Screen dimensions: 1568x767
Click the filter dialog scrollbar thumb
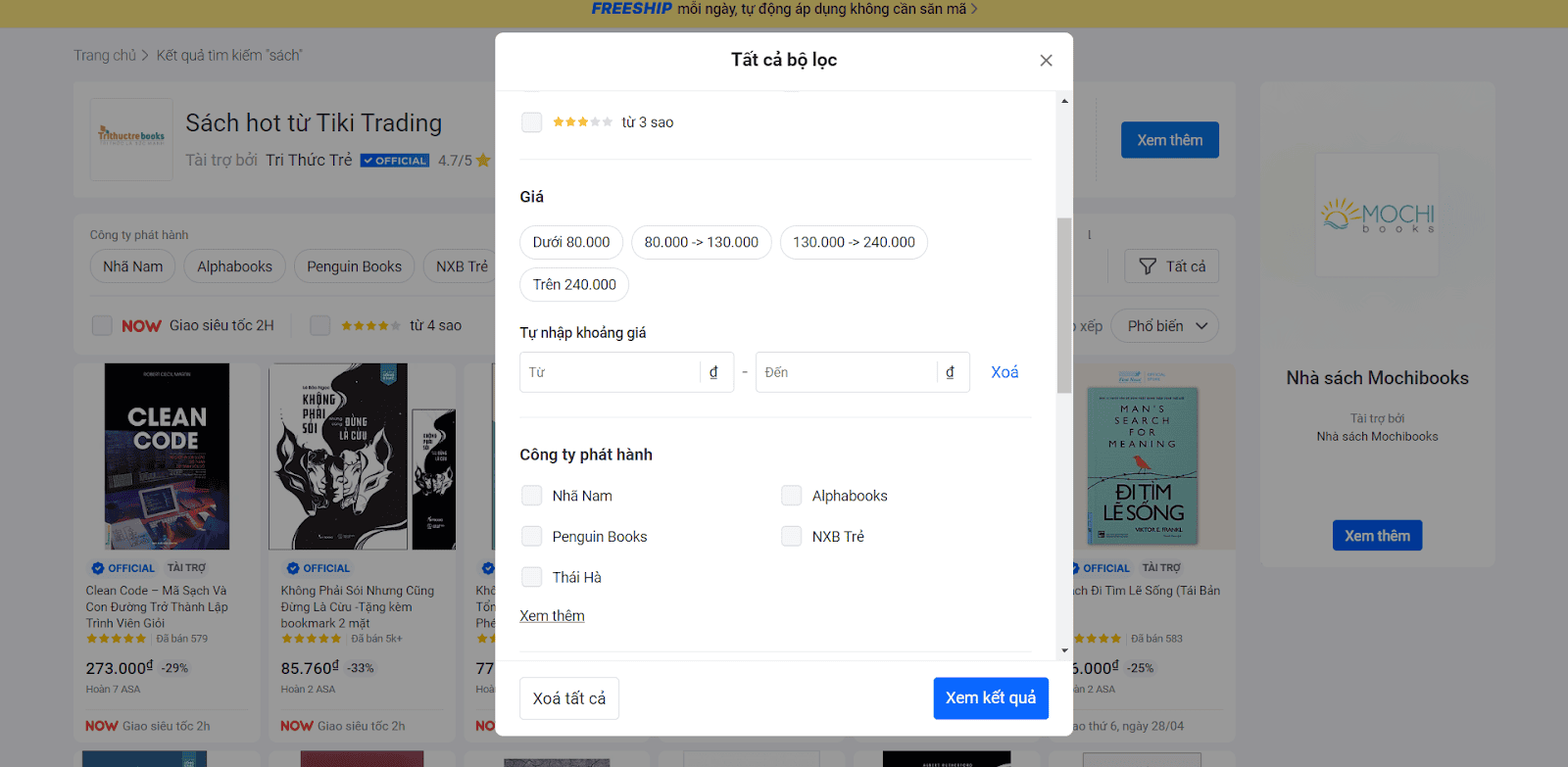[1064, 305]
